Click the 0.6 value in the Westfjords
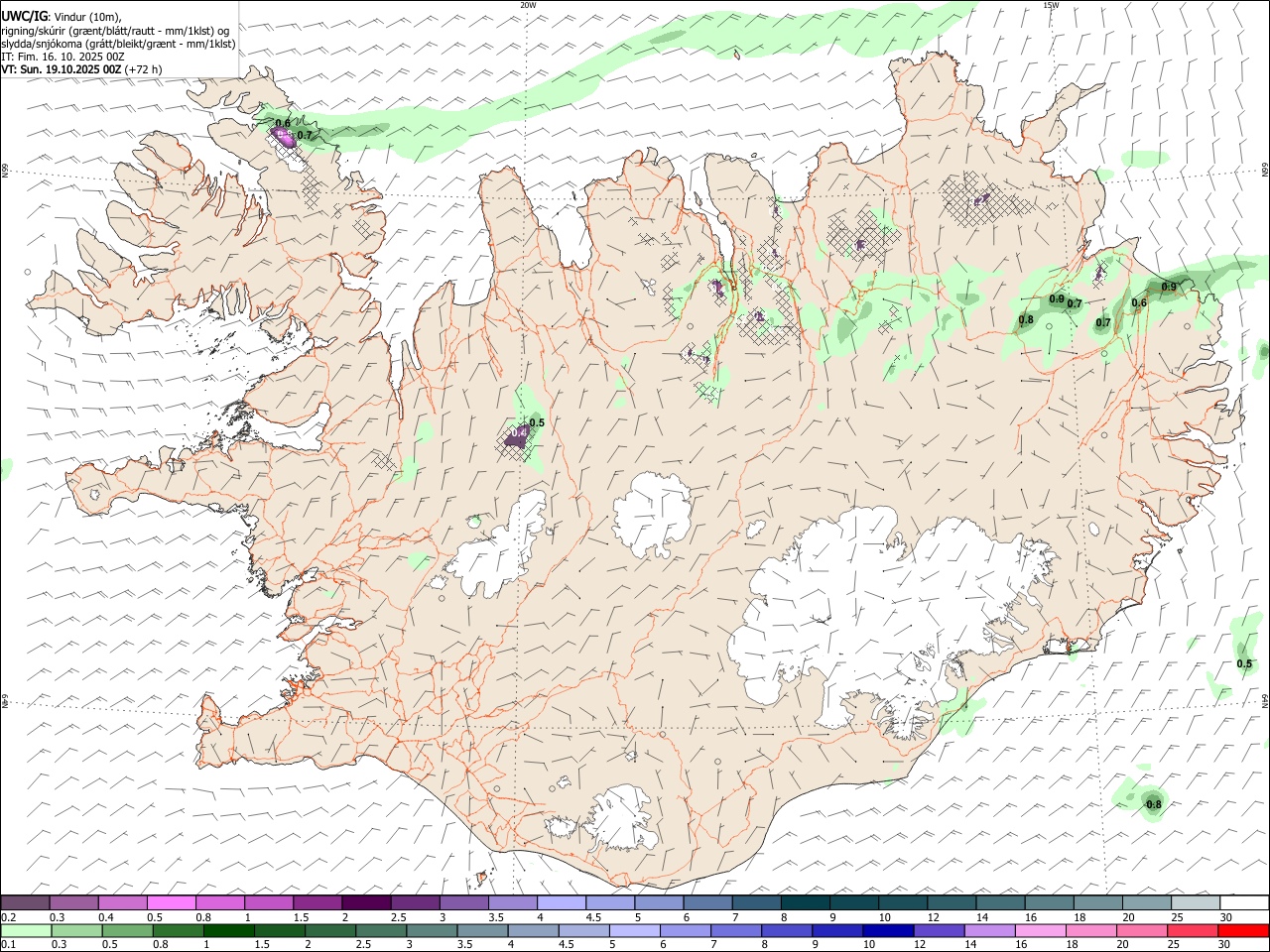Image resolution: width=1270 pixels, height=952 pixels. (283, 123)
